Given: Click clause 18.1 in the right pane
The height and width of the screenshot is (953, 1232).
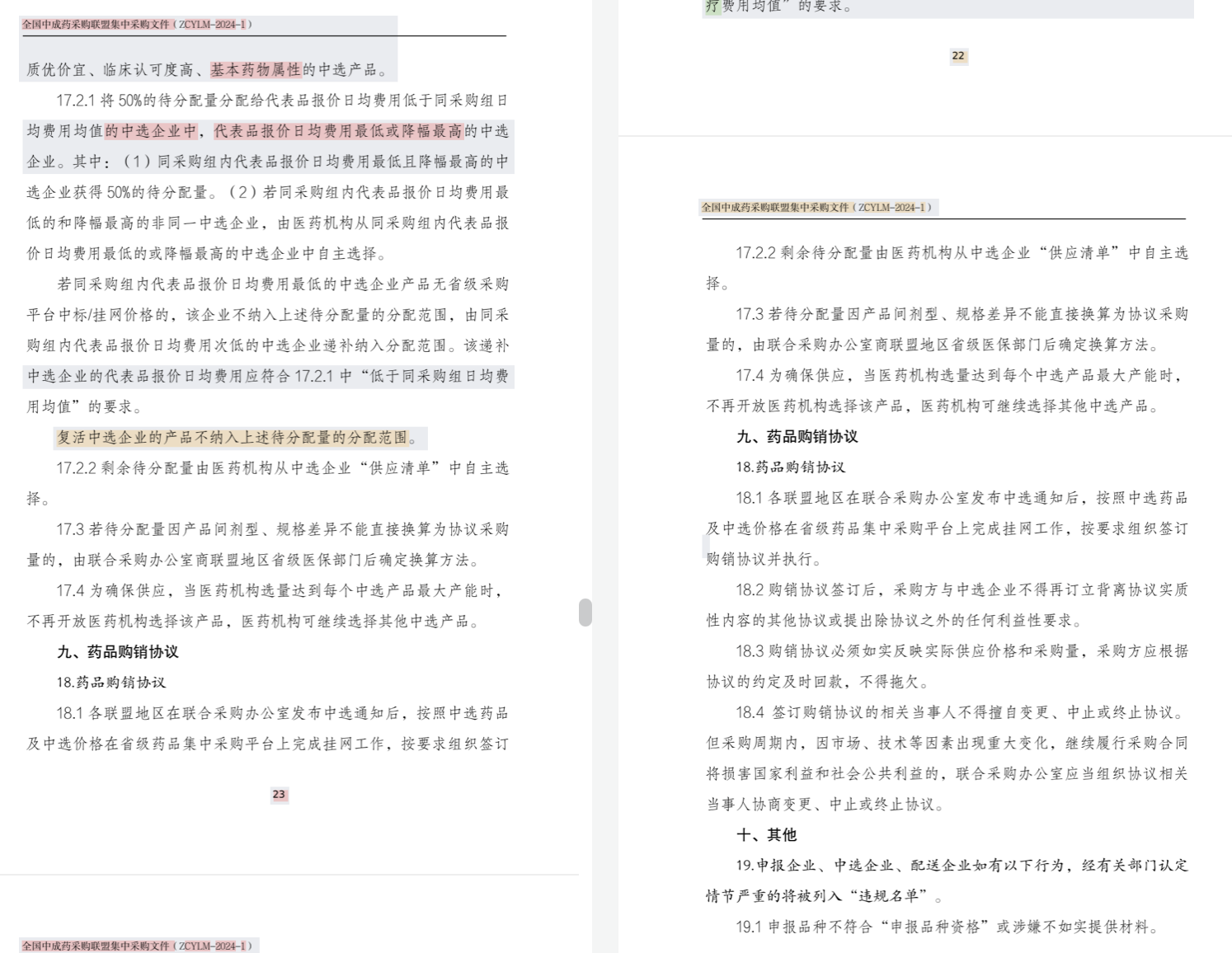Looking at the screenshot, I should coord(962,498).
